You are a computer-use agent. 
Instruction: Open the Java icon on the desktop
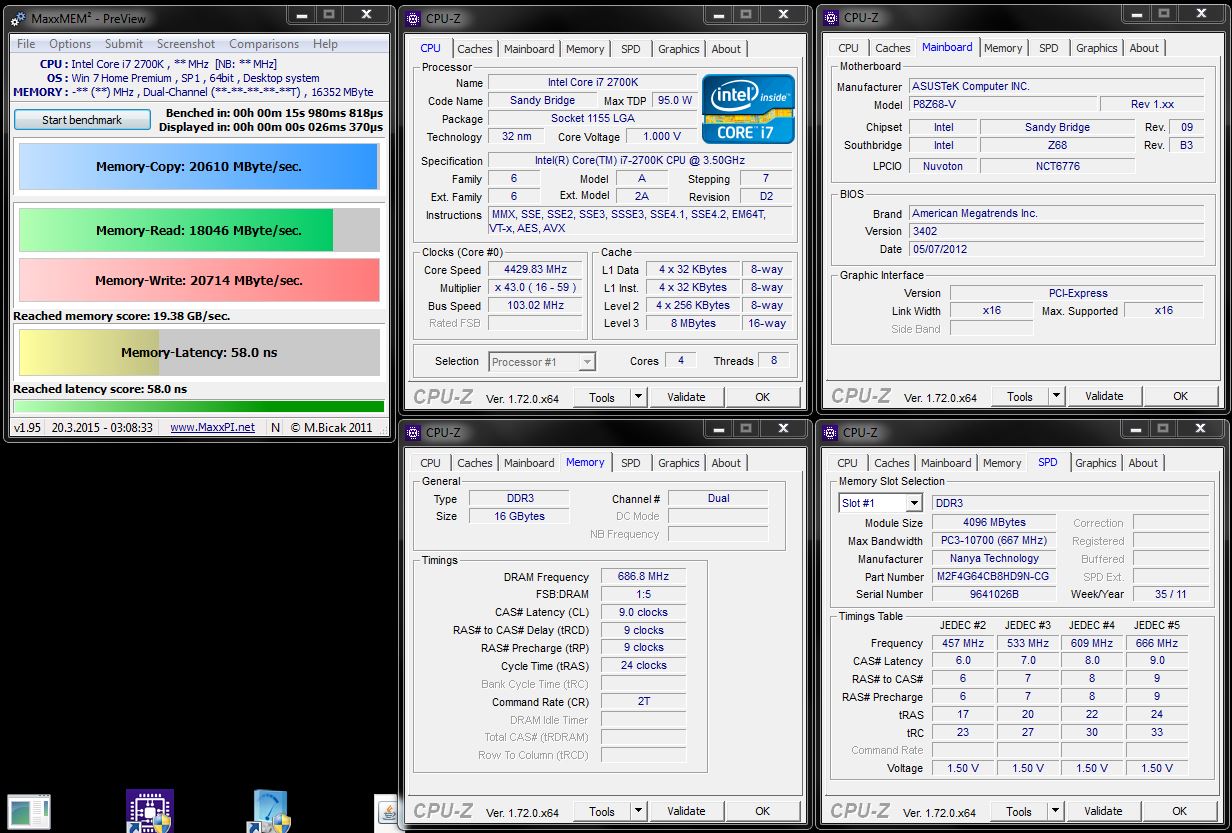coord(386,812)
